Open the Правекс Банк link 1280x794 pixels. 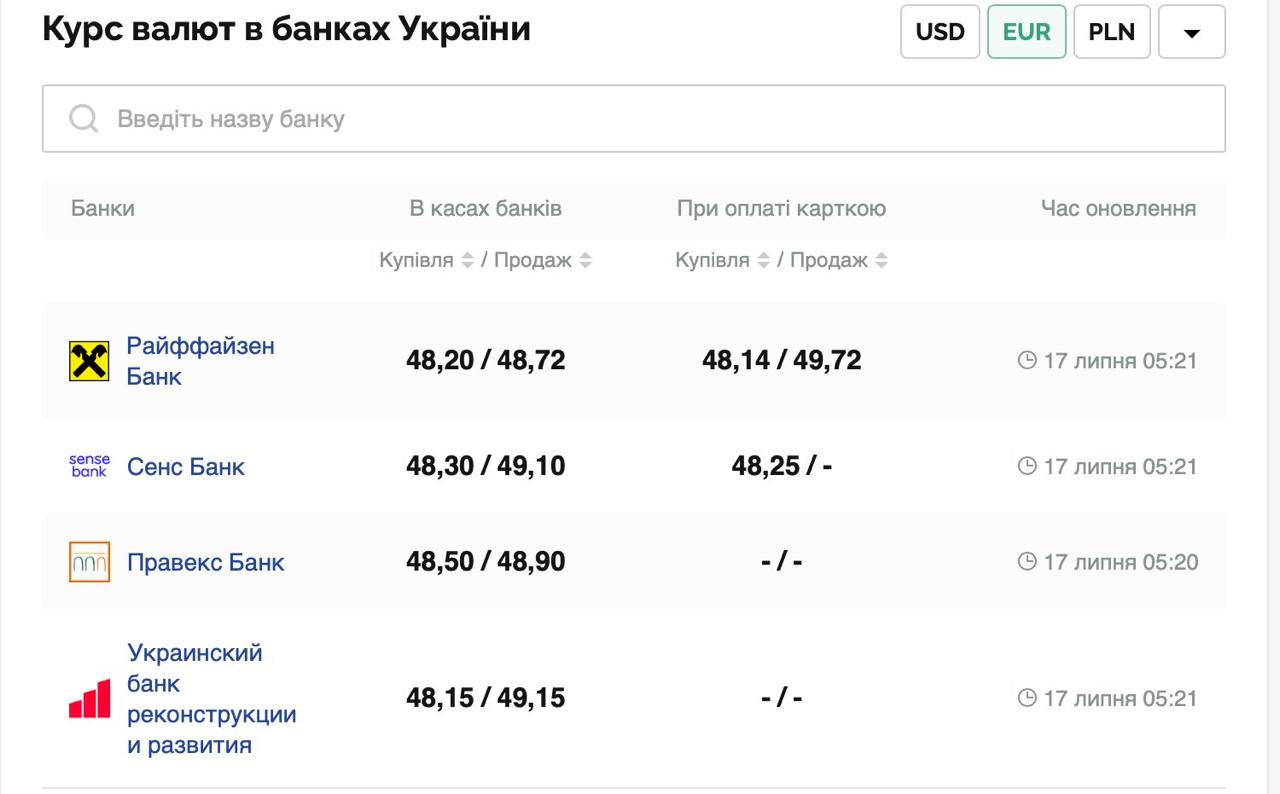(205, 563)
